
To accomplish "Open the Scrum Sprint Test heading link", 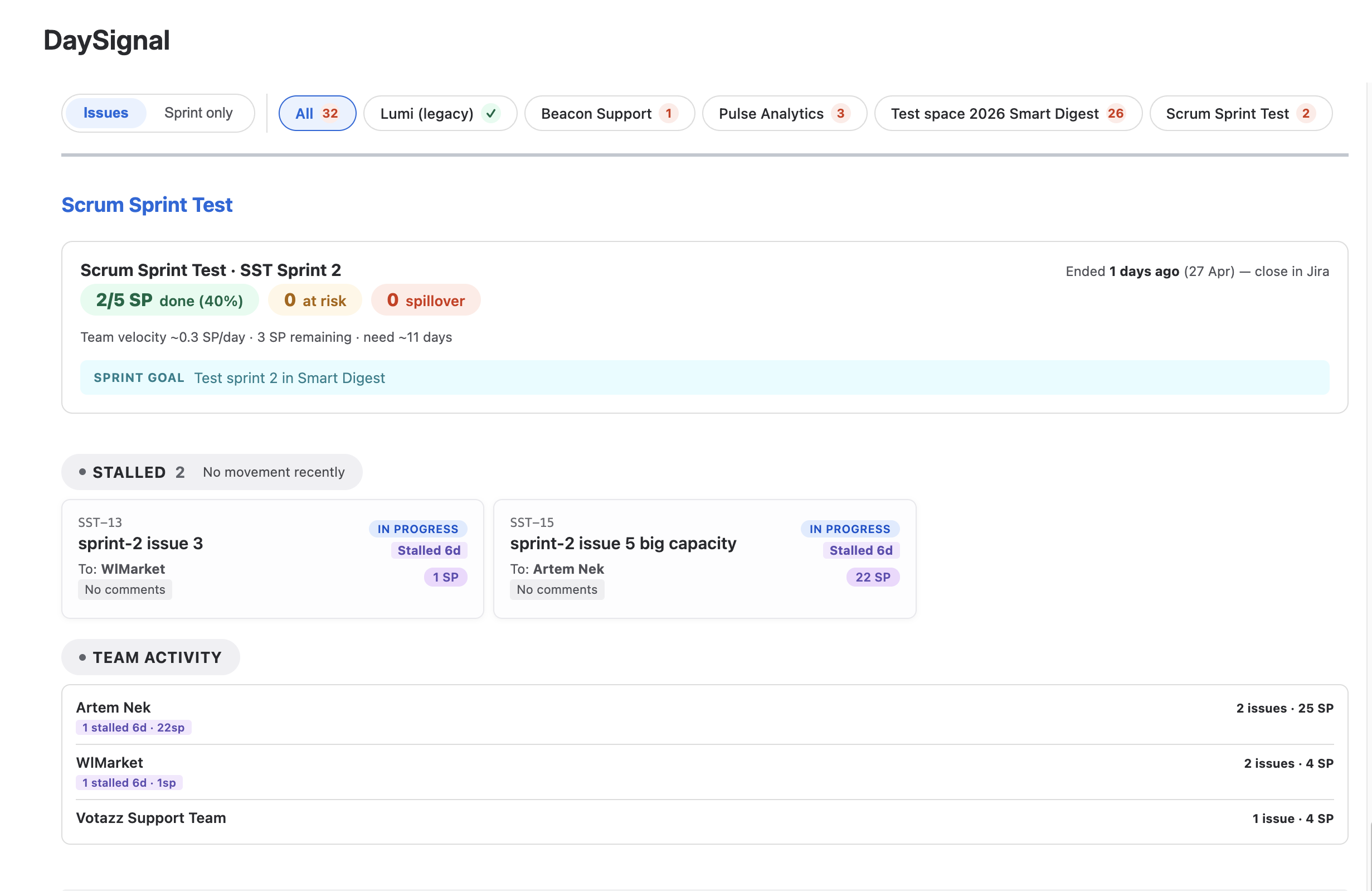I will pyautogui.click(x=147, y=205).
